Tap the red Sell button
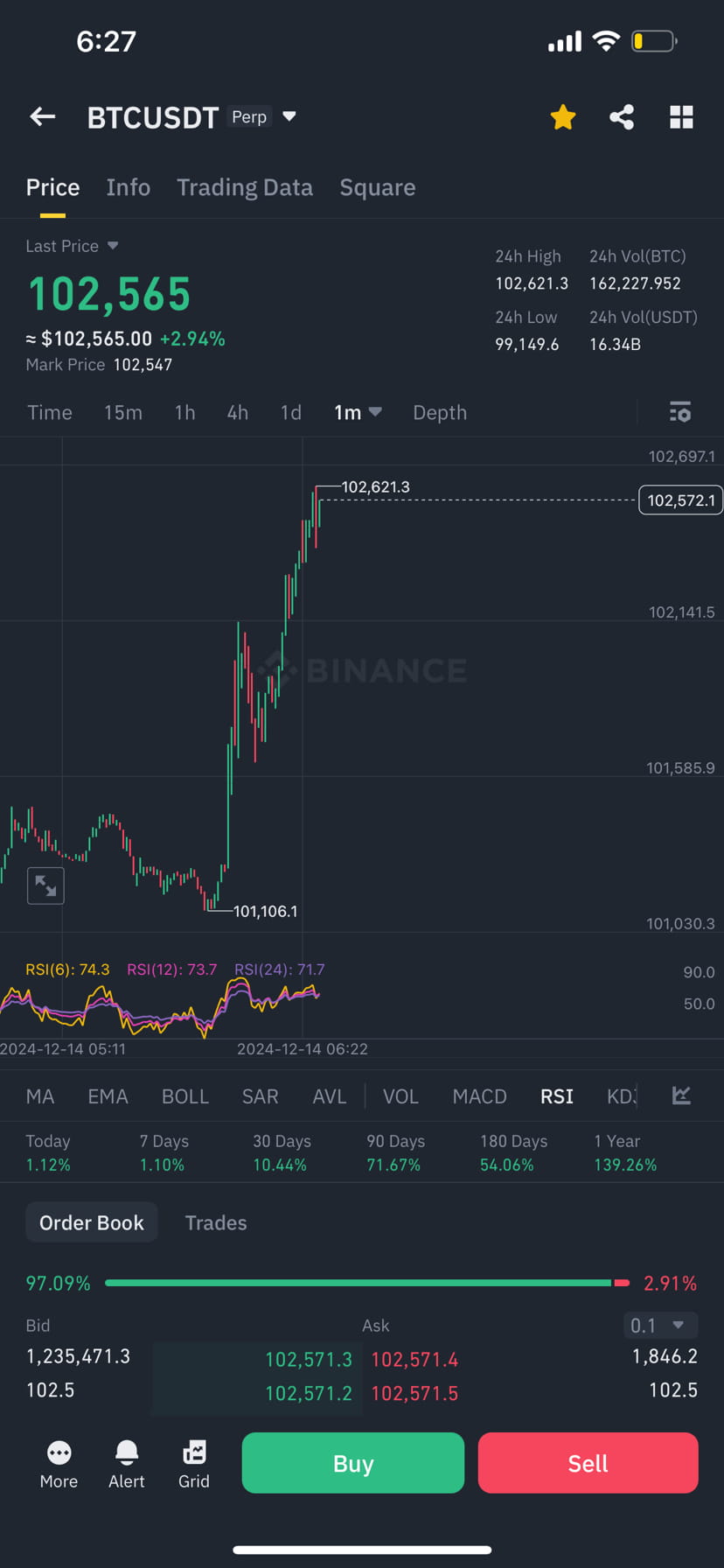 588,1463
